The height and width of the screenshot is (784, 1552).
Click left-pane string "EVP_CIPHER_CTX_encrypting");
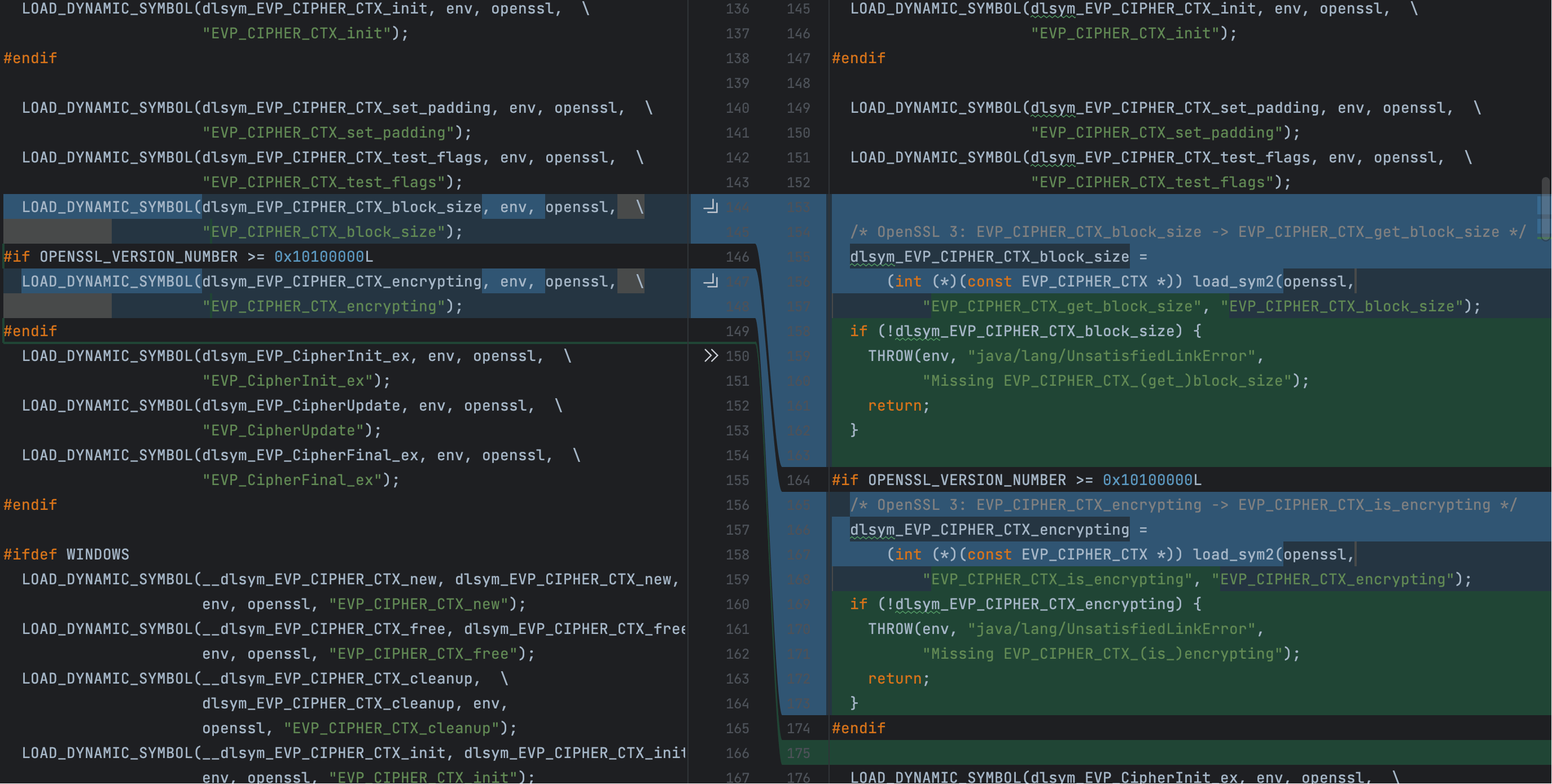point(332,306)
